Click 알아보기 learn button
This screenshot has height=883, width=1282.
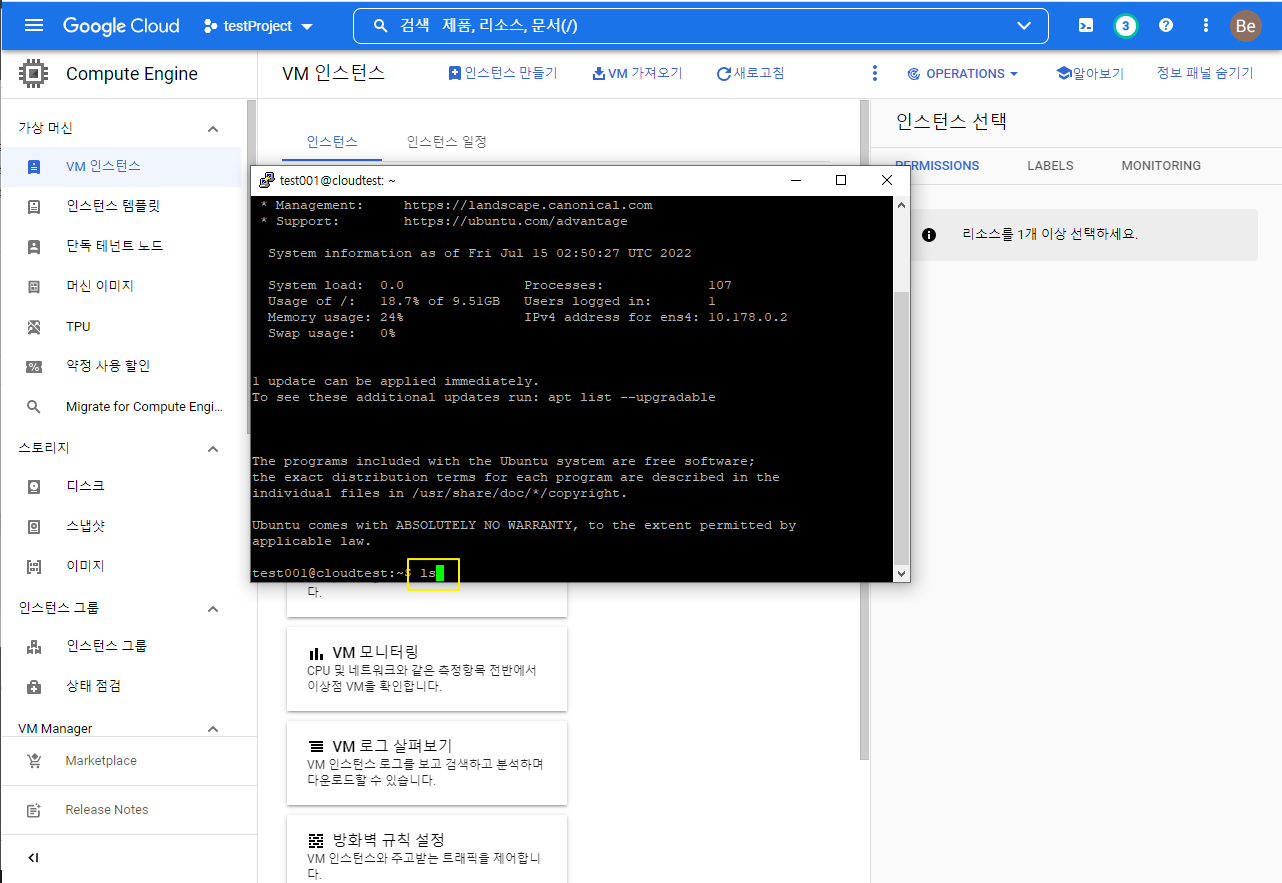click(x=1090, y=73)
